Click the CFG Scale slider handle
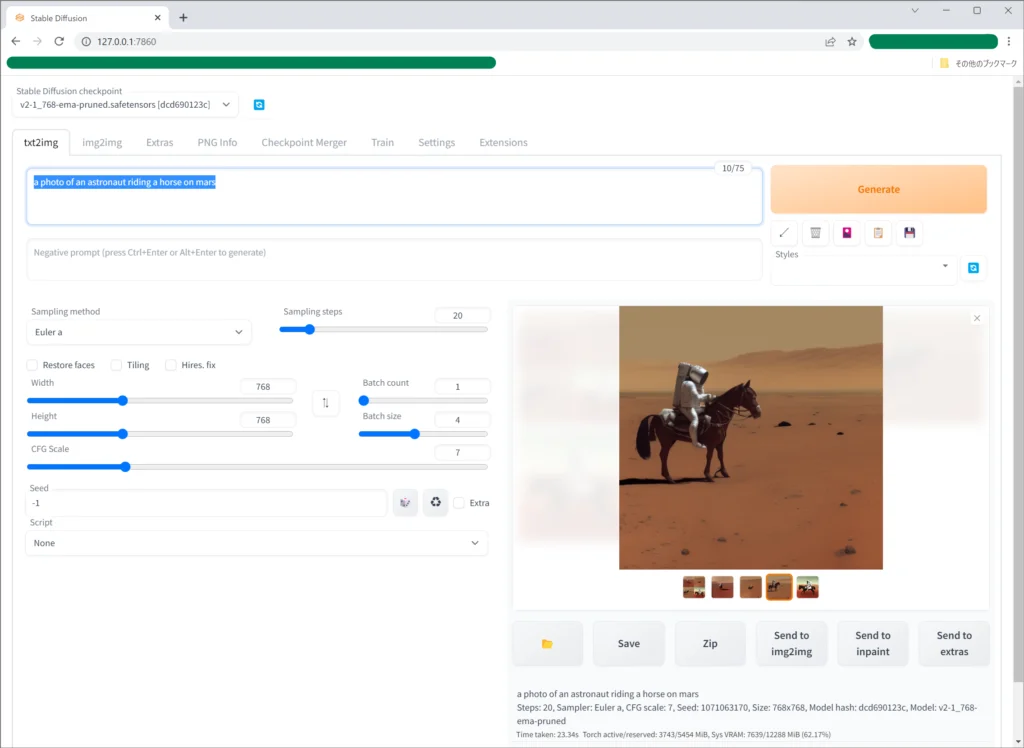Image resolution: width=1024 pixels, height=748 pixels. pyautogui.click(x=125, y=466)
